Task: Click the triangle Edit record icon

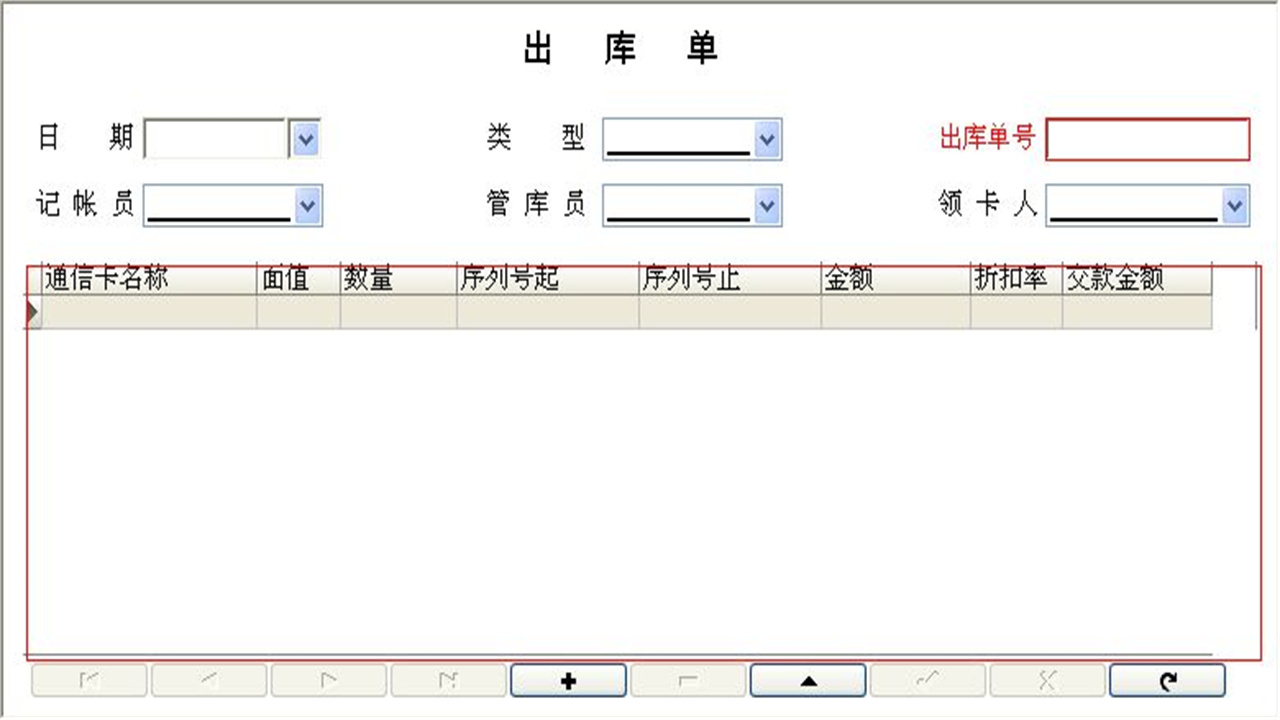Action: (x=808, y=680)
